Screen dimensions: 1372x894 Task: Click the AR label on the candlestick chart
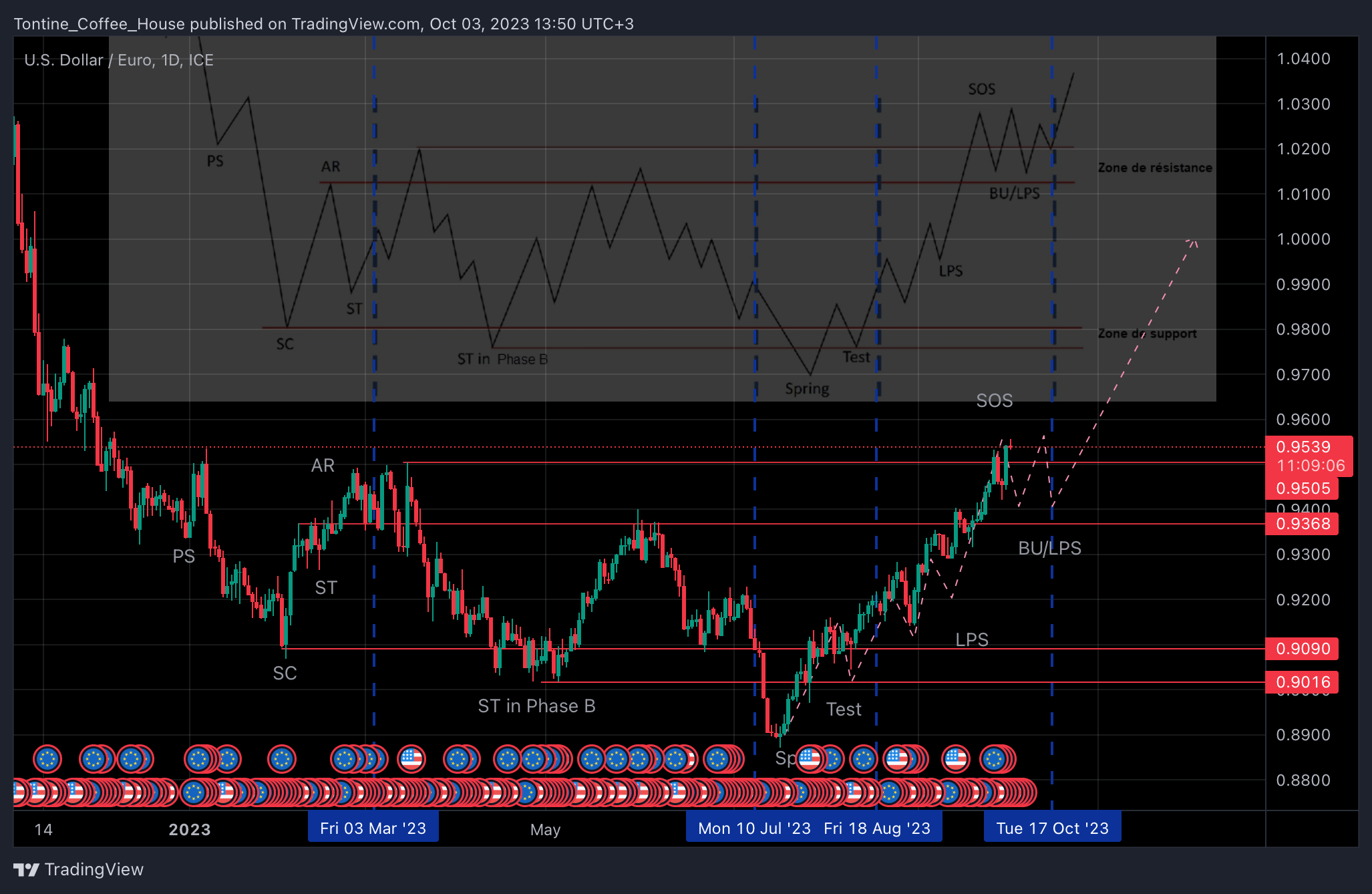323,465
